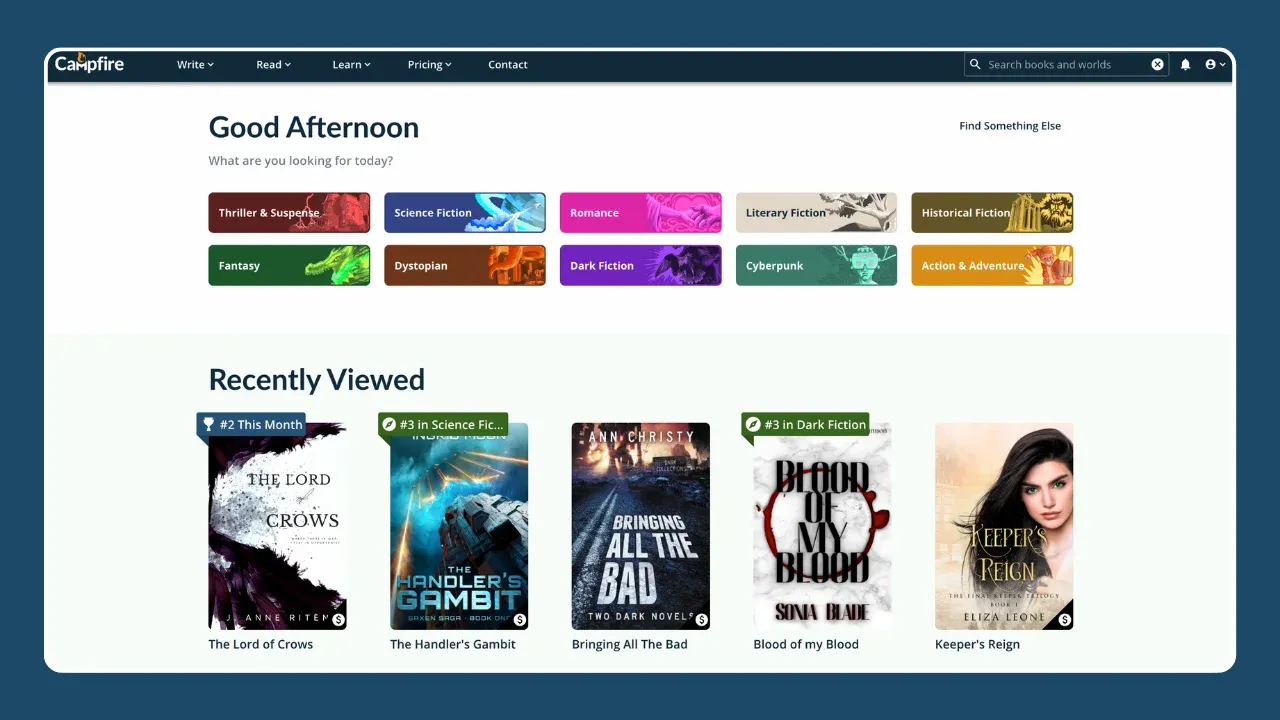The width and height of the screenshot is (1280, 720).
Task: Open the Keeper's Reign book cover
Action: 1004,527
